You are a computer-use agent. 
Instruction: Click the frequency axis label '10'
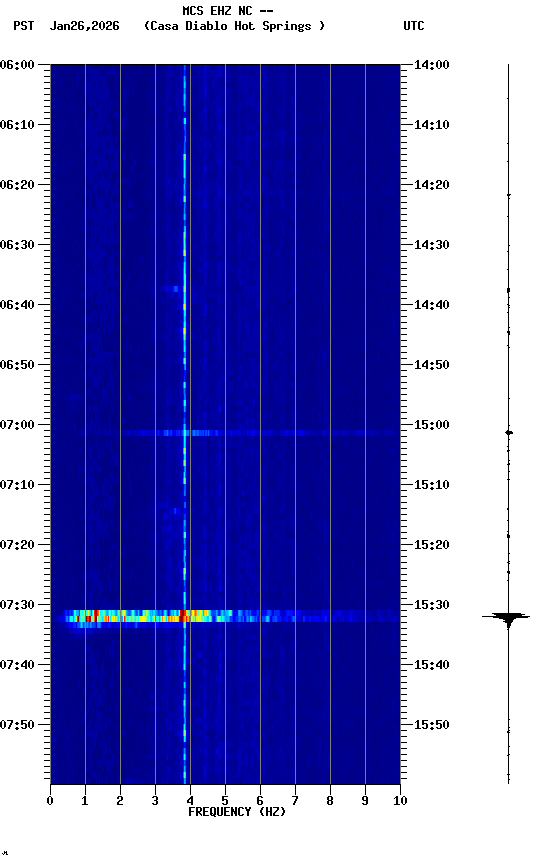(400, 801)
